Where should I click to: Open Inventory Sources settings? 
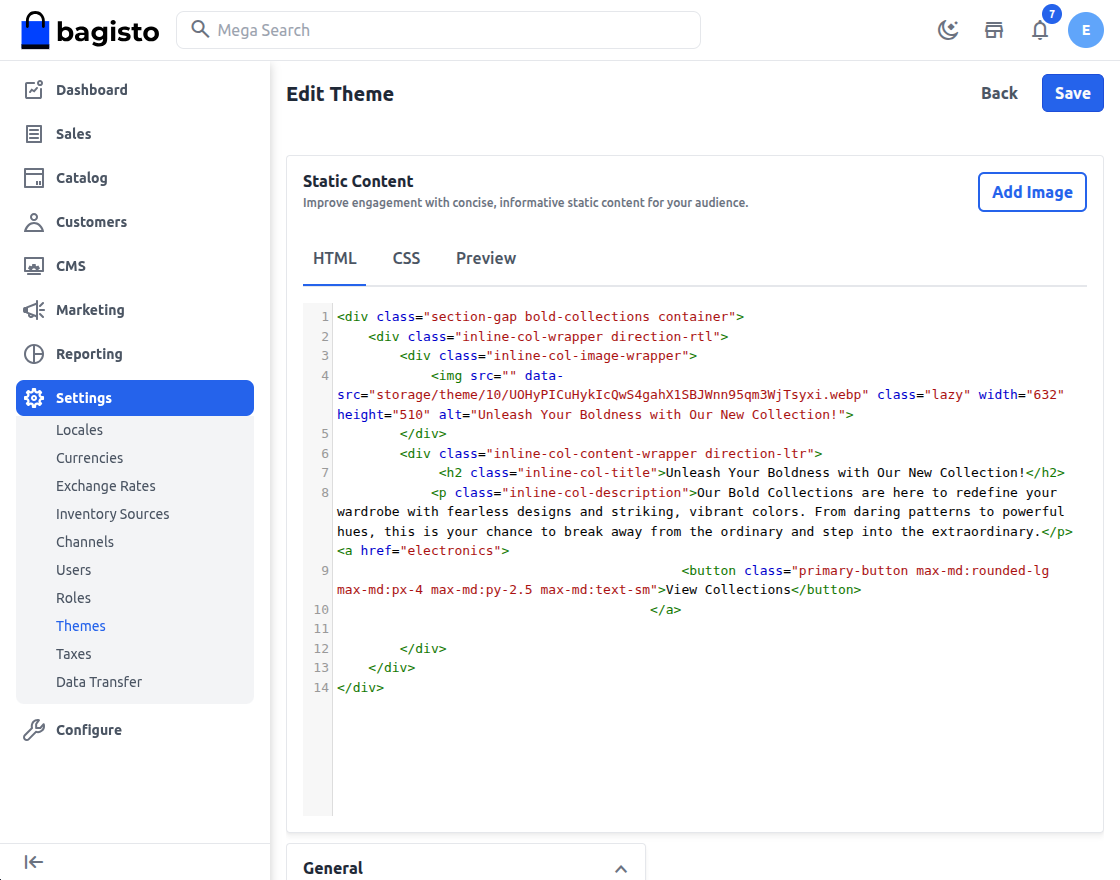113,514
